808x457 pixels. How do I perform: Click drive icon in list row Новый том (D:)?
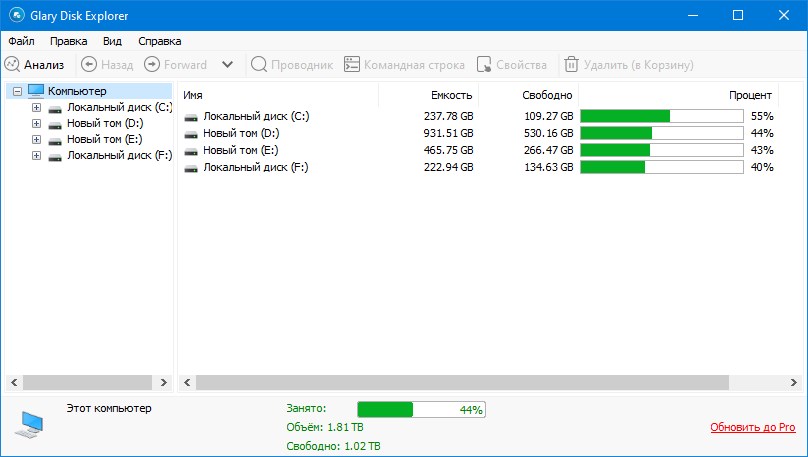191,134
